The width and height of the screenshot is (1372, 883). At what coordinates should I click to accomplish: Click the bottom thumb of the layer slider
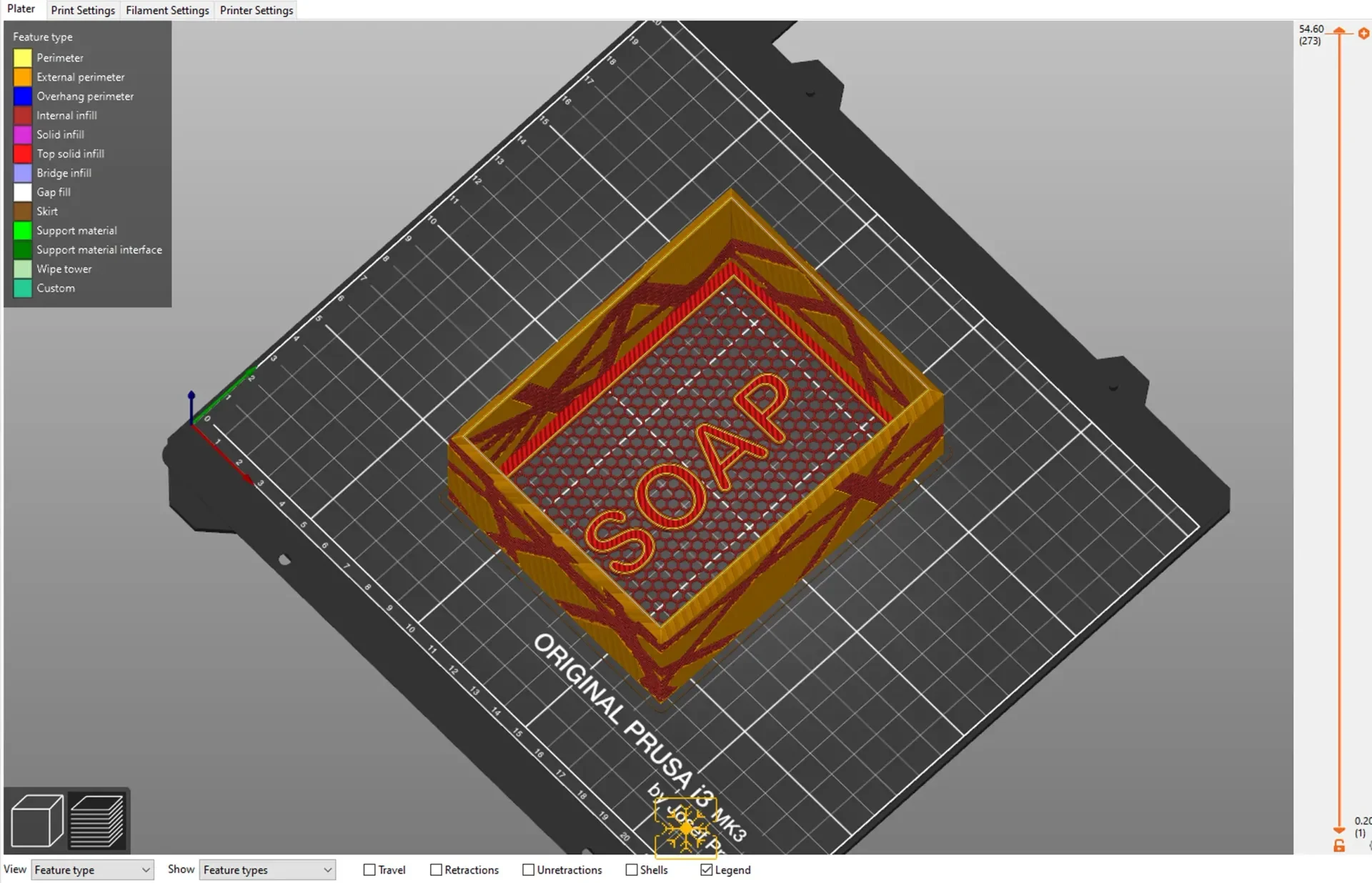pyautogui.click(x=1339, y=829)
